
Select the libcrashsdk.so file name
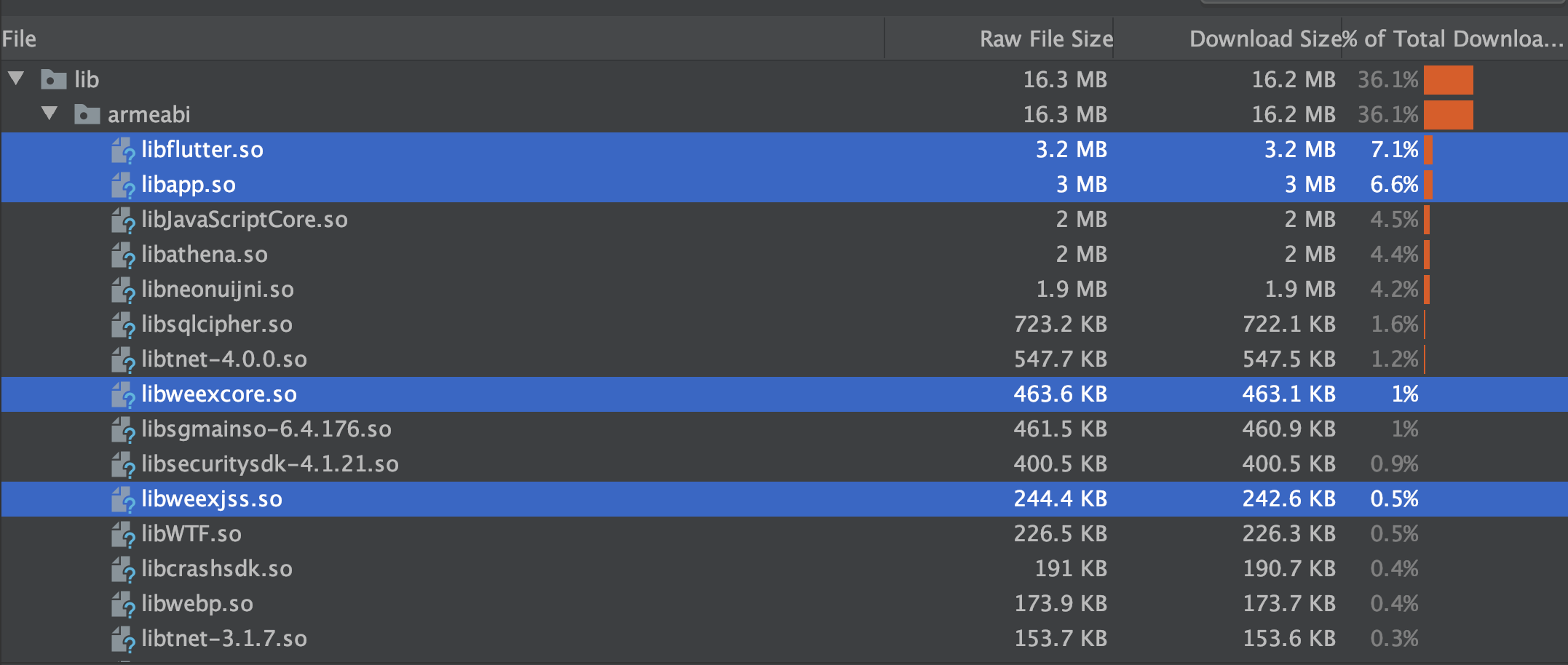217,568
